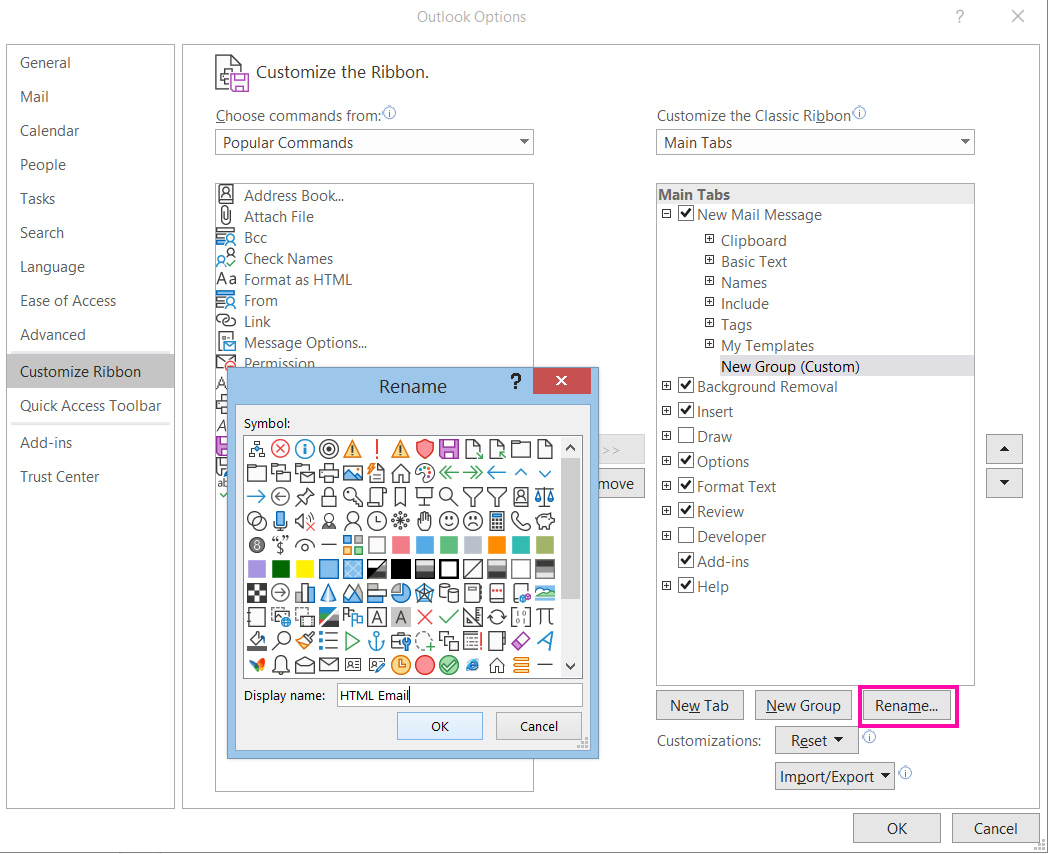Expand the Basic Text group
This screenshot has height=854, width=1048.
709,260
